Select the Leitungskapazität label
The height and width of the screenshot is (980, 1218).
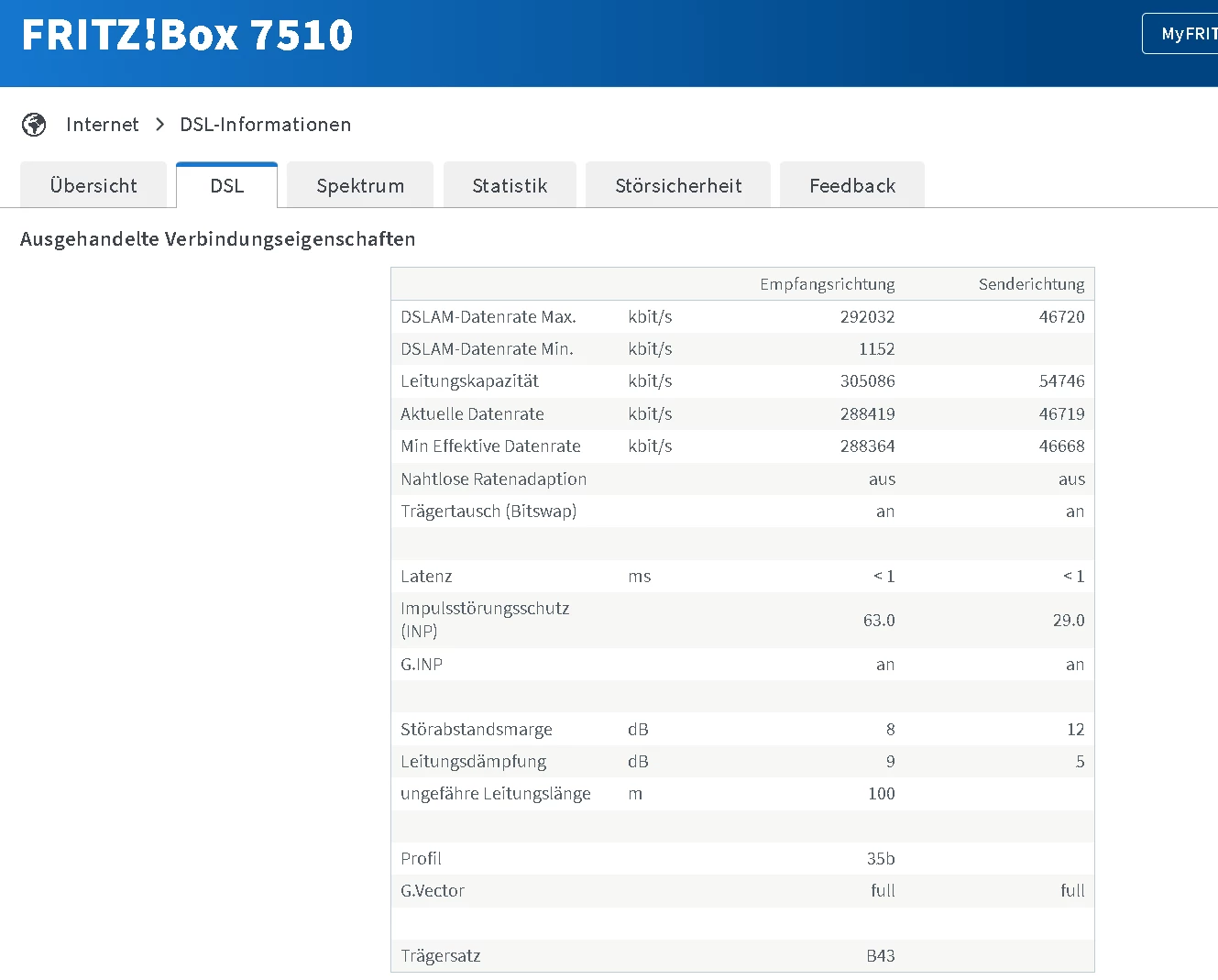[x=469, y=381]
